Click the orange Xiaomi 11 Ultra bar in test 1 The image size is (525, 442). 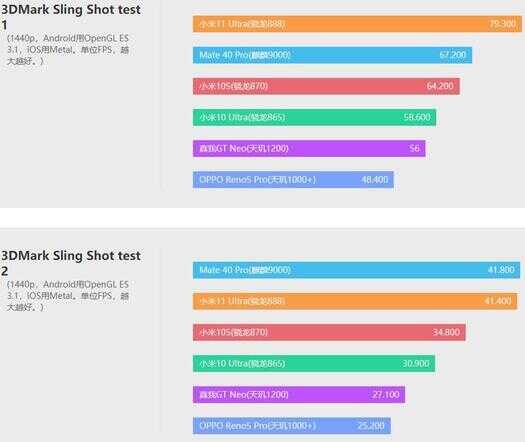pyautogui.click(x=357, y=24)
